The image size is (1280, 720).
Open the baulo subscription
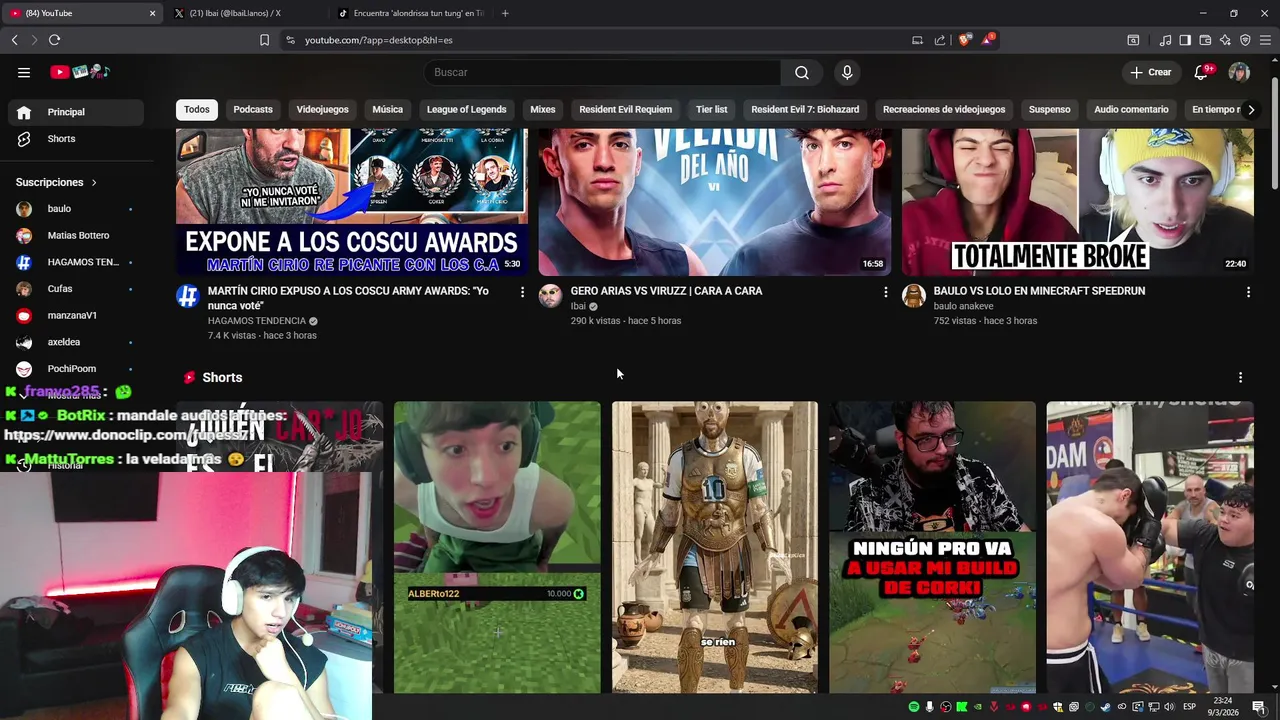click(76, 209)
